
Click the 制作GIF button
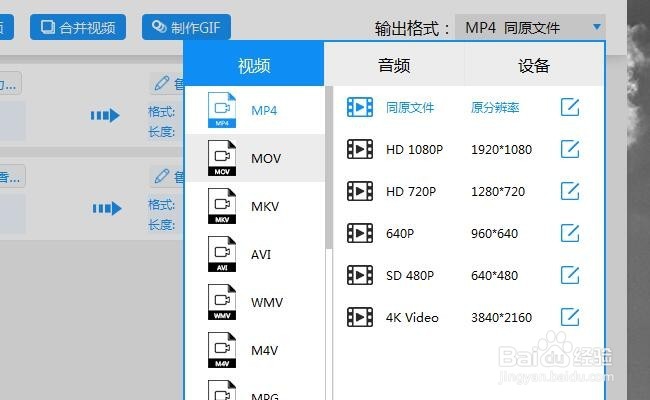tap(186, 27)
